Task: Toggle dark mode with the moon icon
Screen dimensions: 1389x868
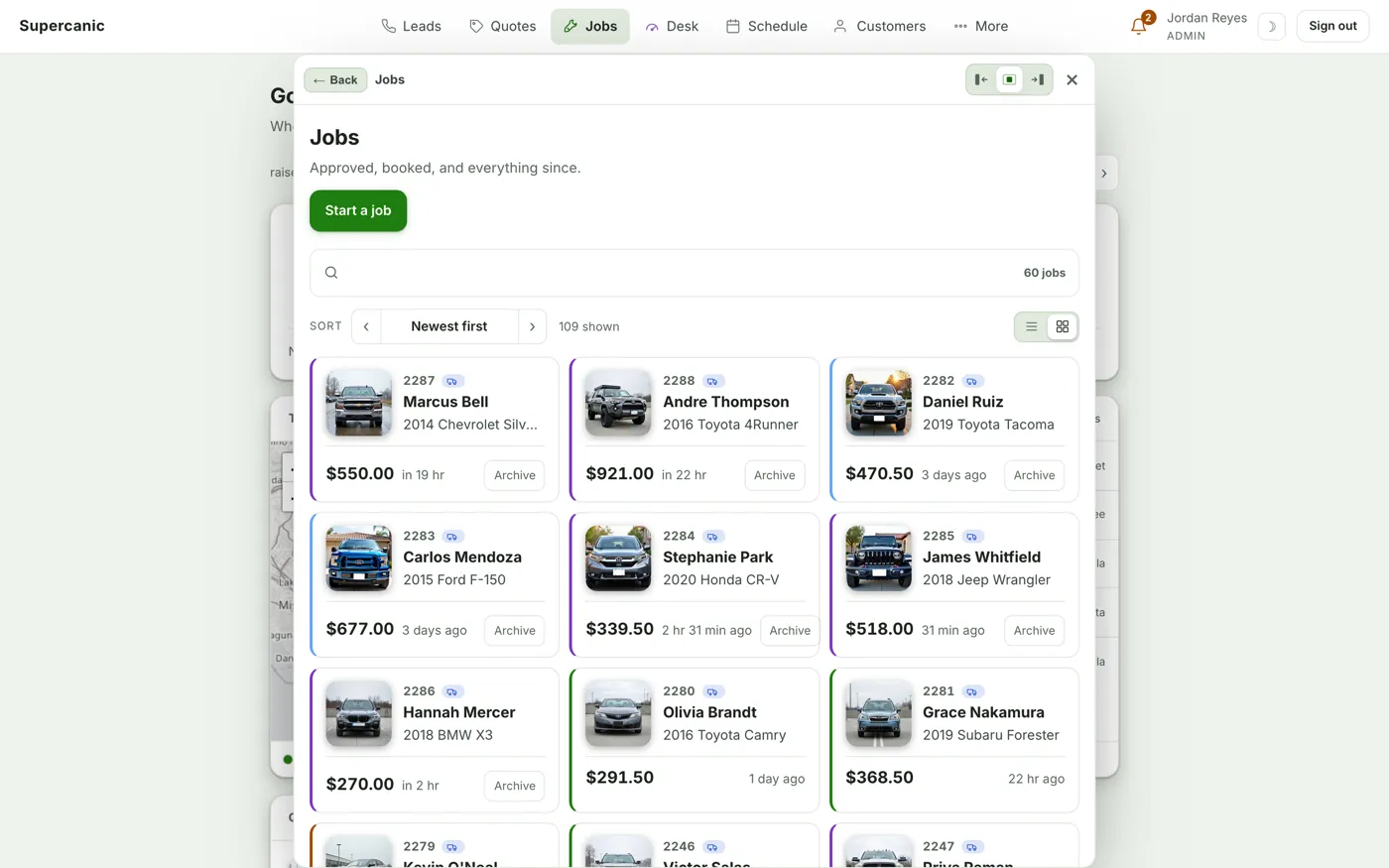Action: pyautogui.click(x=1271, y=27)
